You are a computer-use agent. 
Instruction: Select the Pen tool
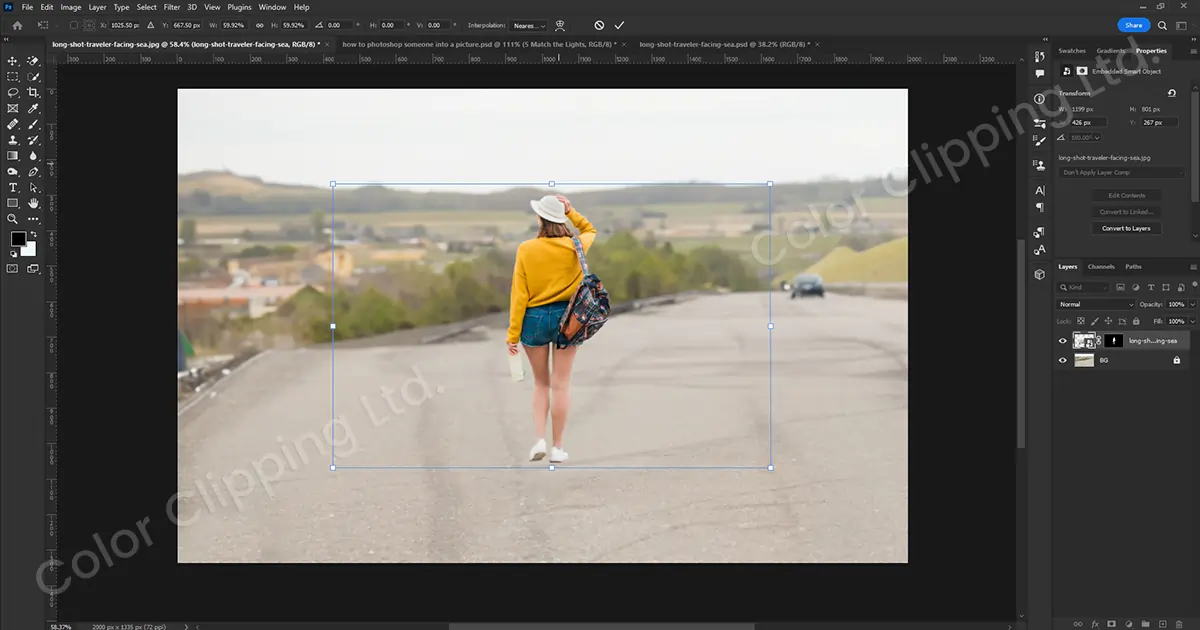pyautogui.click(x=33, y=171)
